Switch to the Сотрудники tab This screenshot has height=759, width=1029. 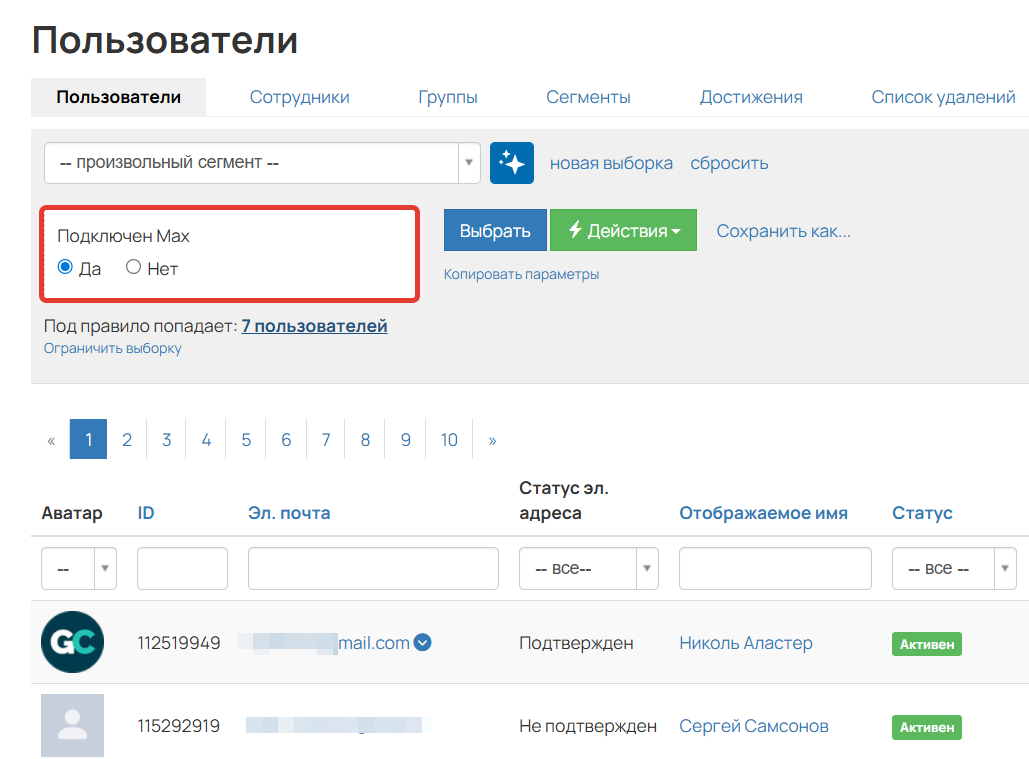click(x=299, y=97)
